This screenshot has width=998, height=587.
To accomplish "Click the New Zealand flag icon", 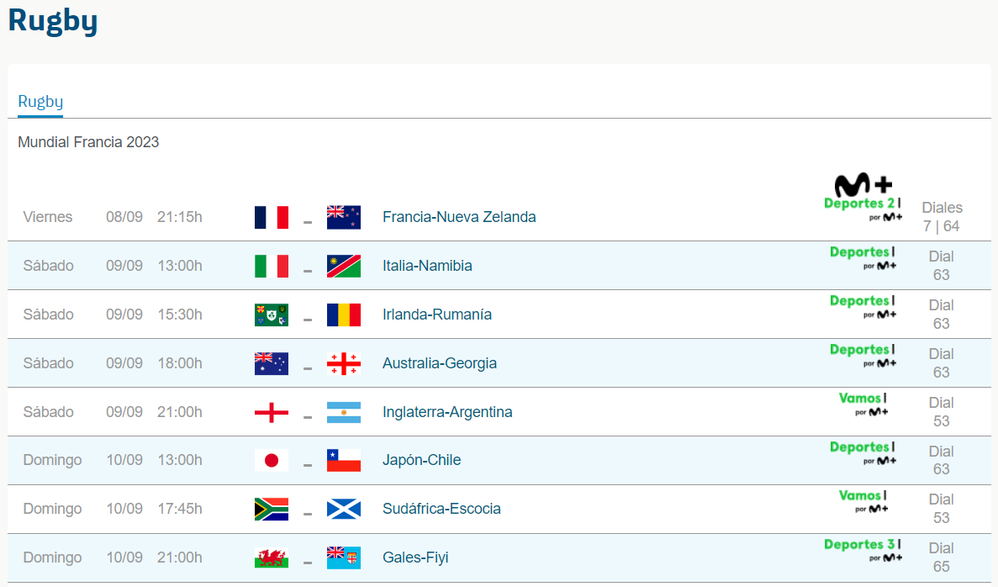I will pos(343,217).
